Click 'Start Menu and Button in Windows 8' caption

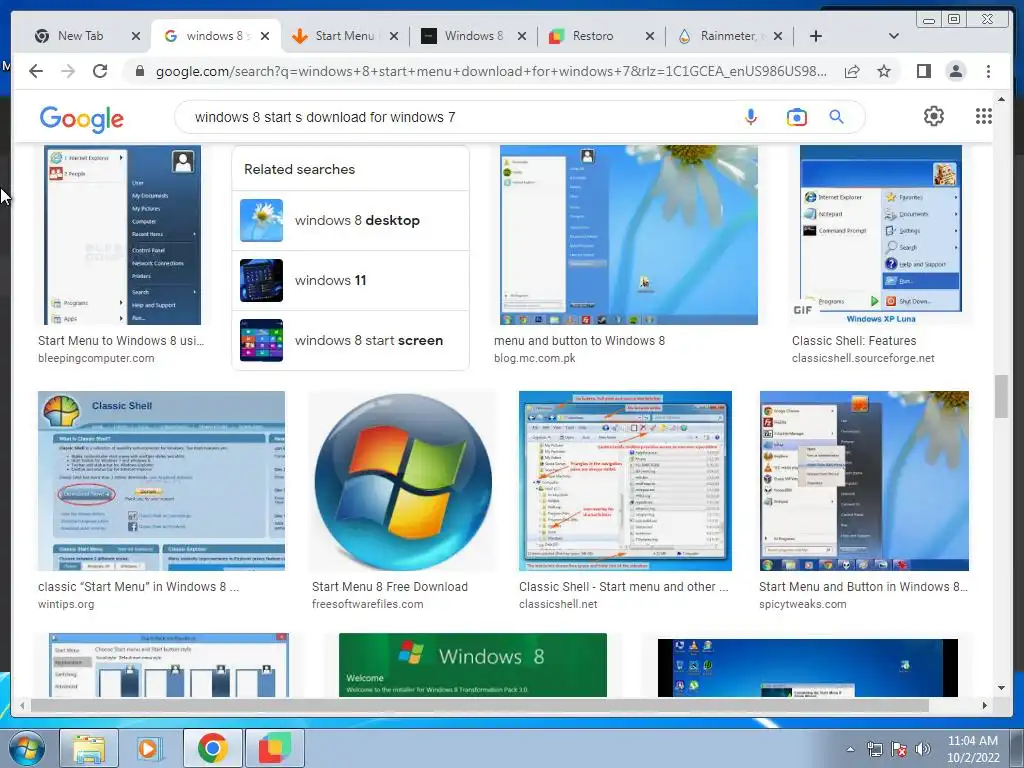(x=863, y=586)
